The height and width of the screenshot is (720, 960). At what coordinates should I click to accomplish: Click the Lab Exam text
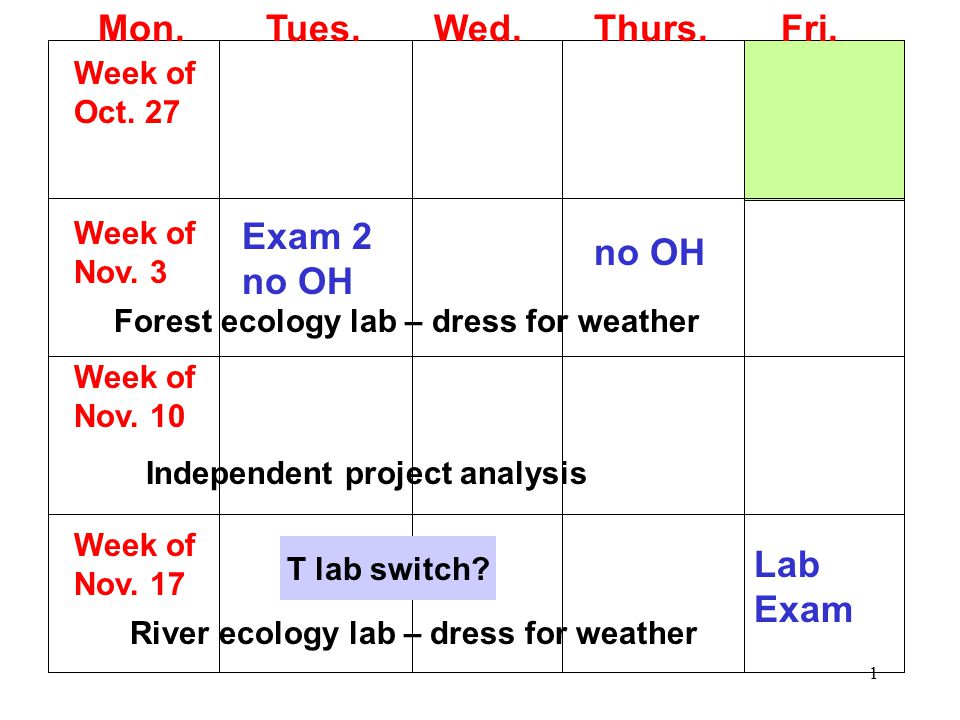click(803, 587)
